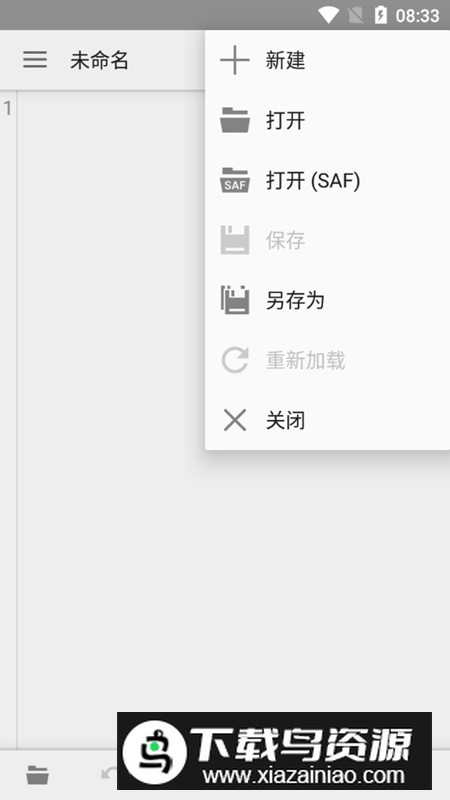The image size is (450, 800).
Task: Click the circular reload arrow icon
Action: click(x=235, y=360)
